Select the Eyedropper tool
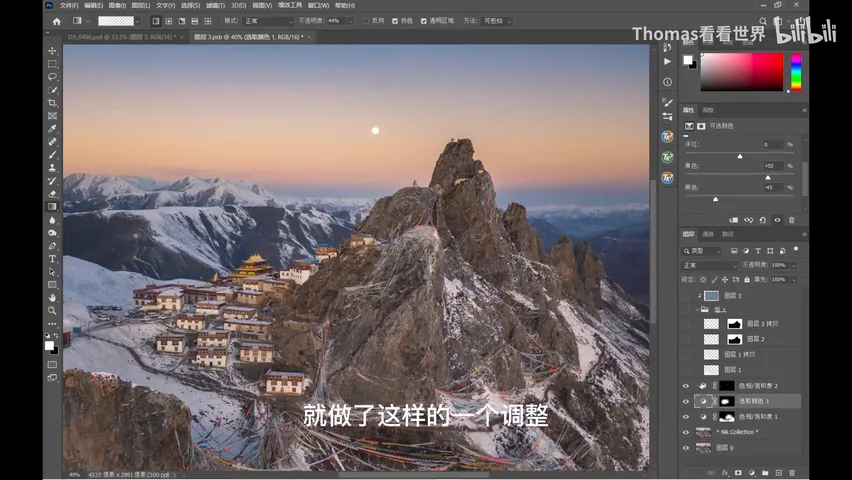Screen dimensions: 852x480 click(52, 129)
